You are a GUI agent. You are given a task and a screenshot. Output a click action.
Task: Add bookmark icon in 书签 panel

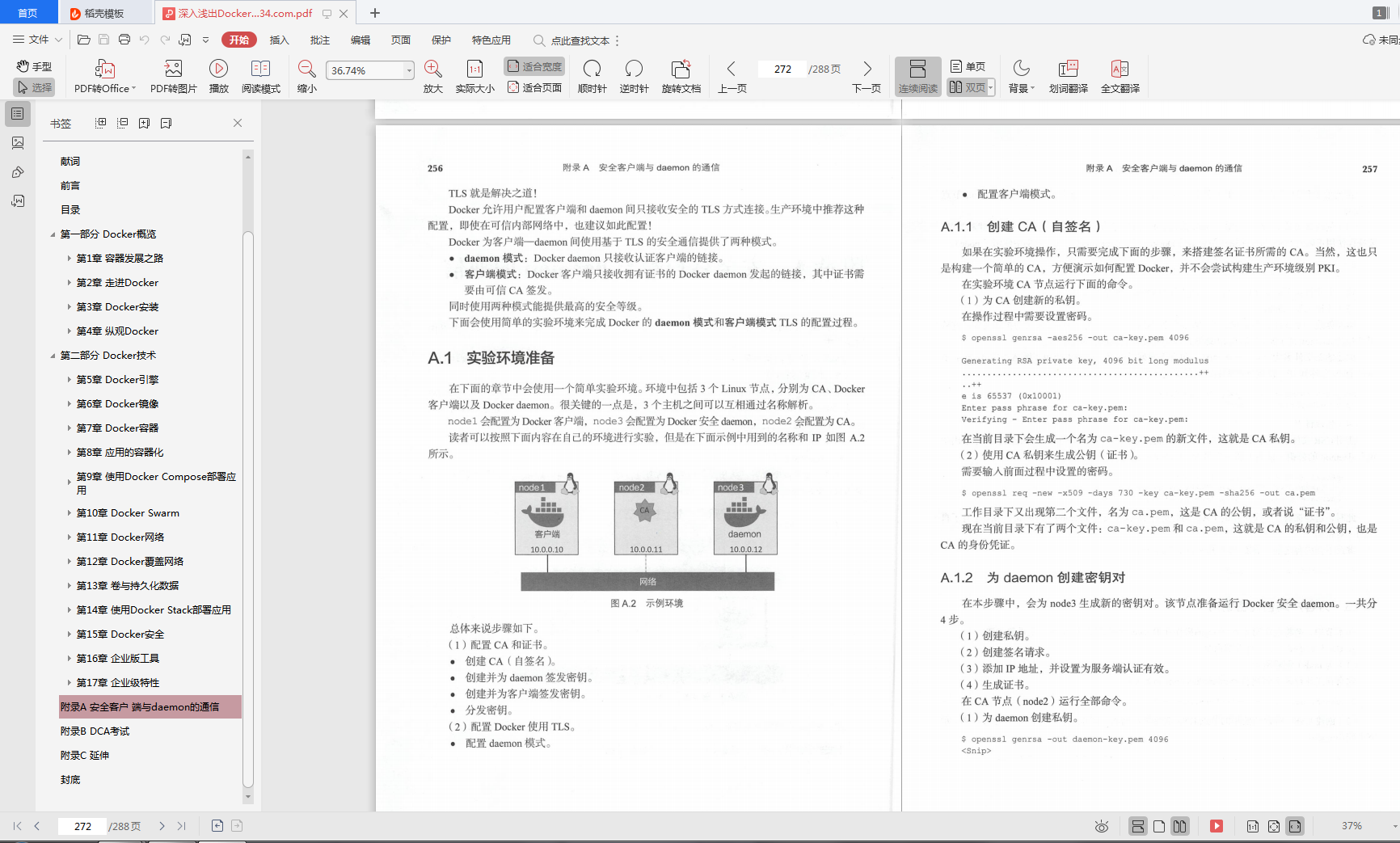[x=144, y=123]
